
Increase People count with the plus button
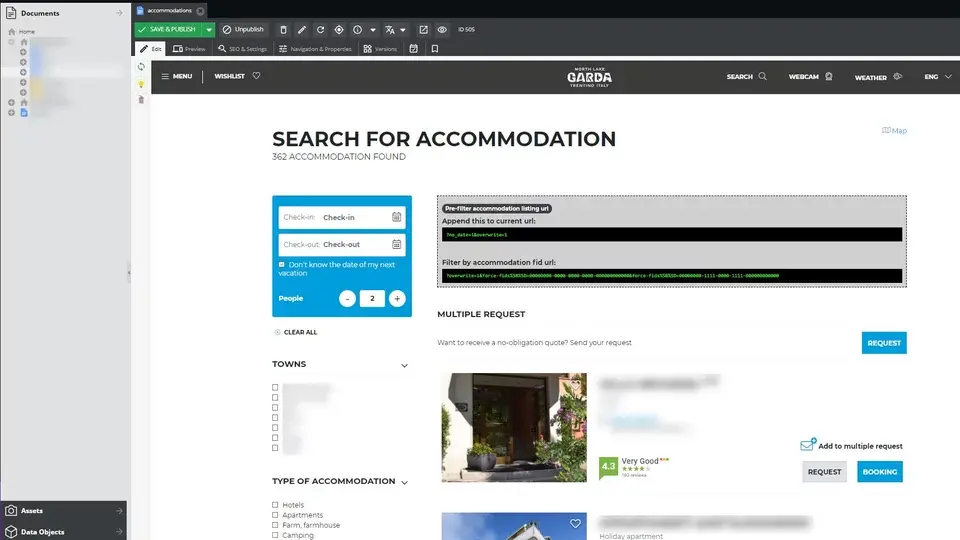click(x=397, y=299)
